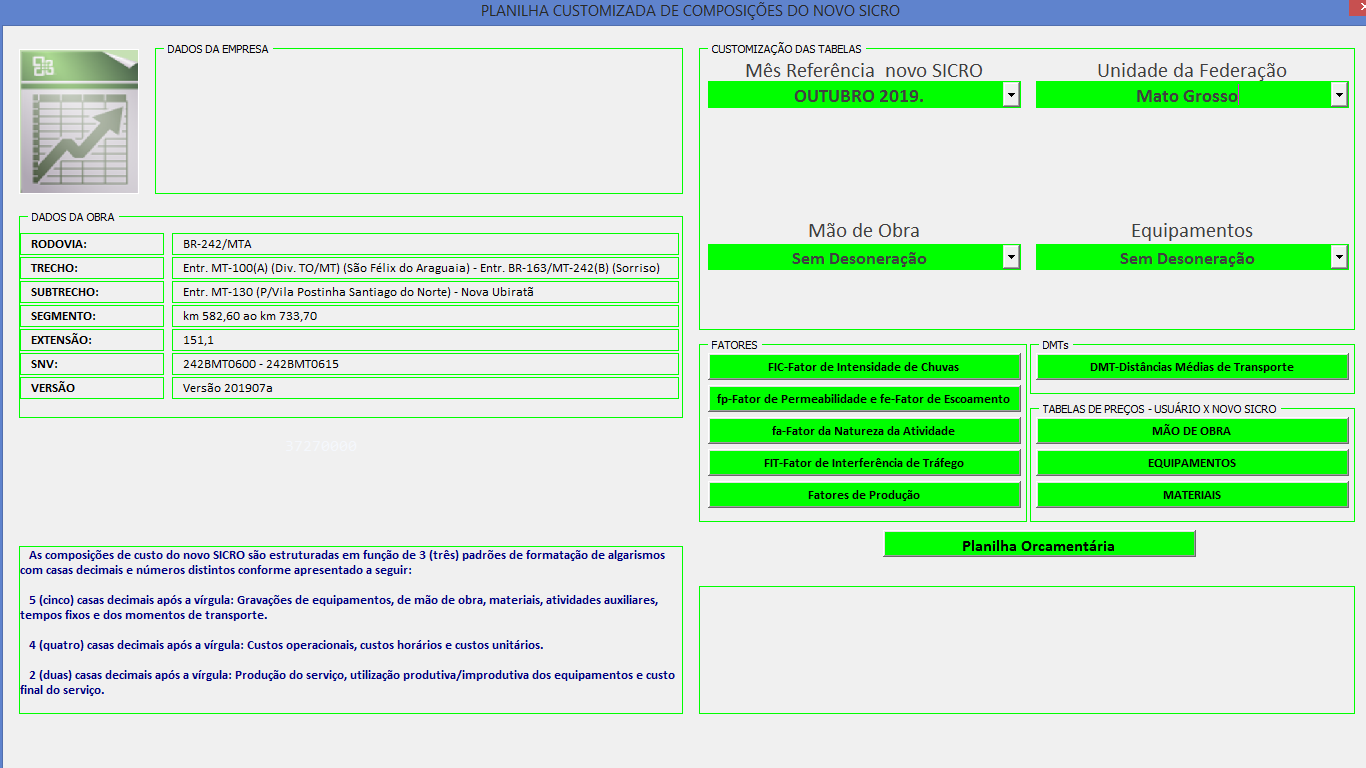Click the Fatores de Produção button
The height and width of the screenshot is (768, 1366).
pos(865,495)
